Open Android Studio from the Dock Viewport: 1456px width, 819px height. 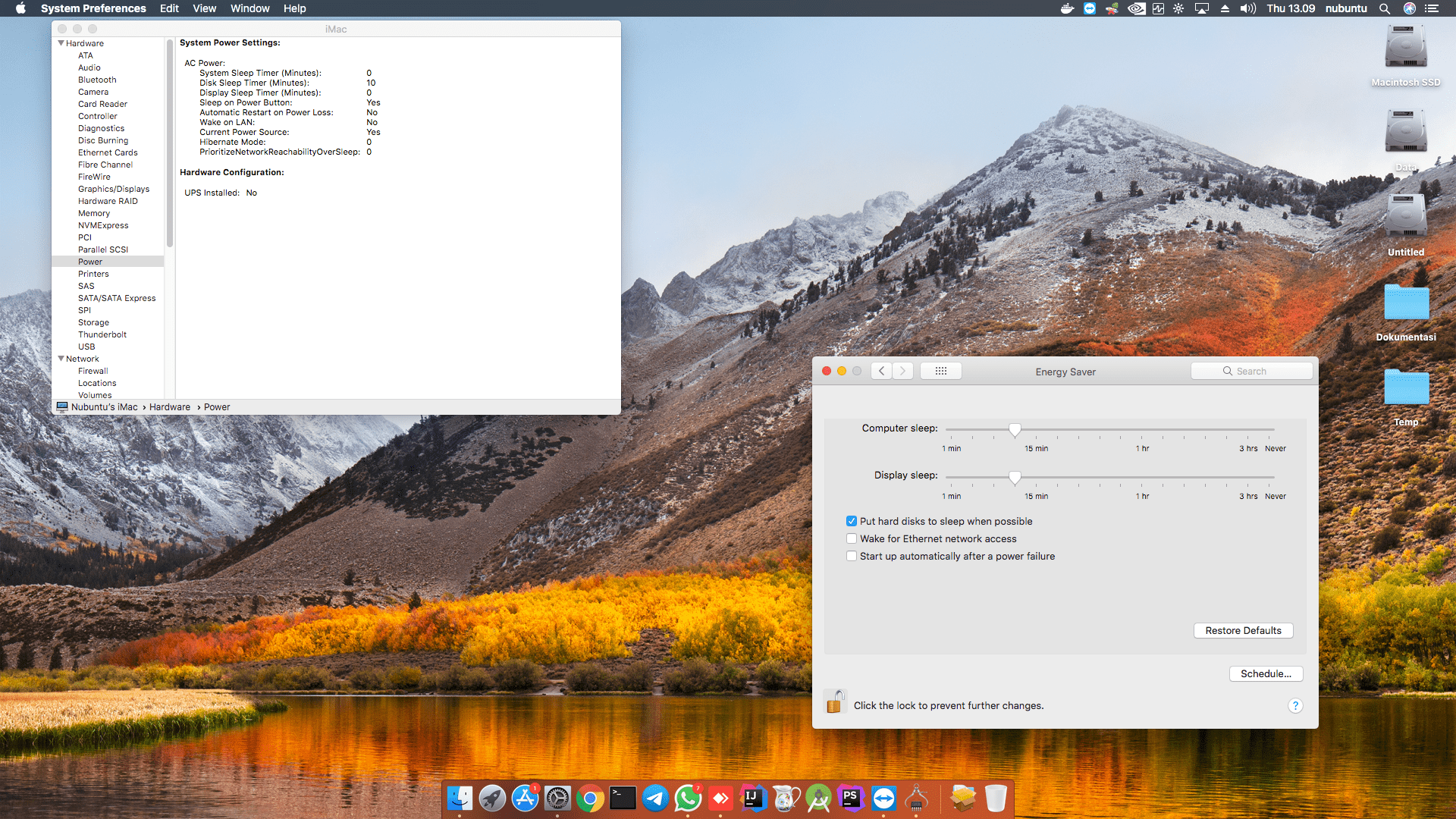[819, 798]
